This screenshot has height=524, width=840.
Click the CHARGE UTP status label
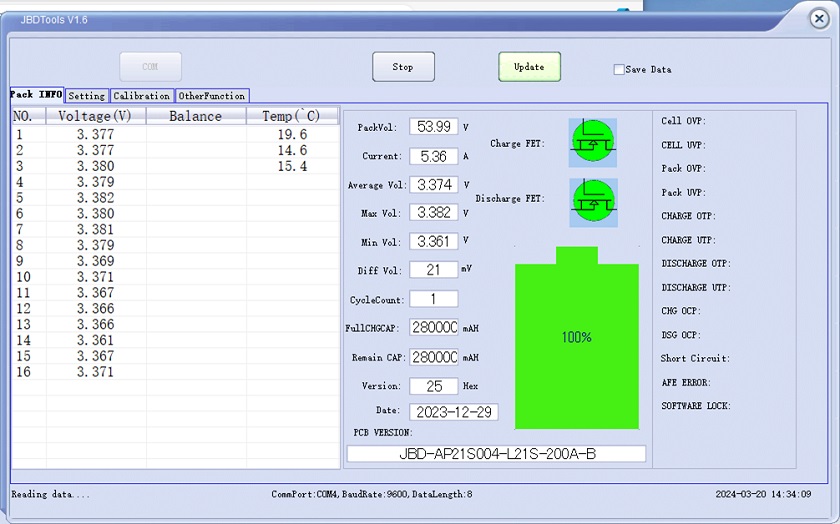coord(688,240)
